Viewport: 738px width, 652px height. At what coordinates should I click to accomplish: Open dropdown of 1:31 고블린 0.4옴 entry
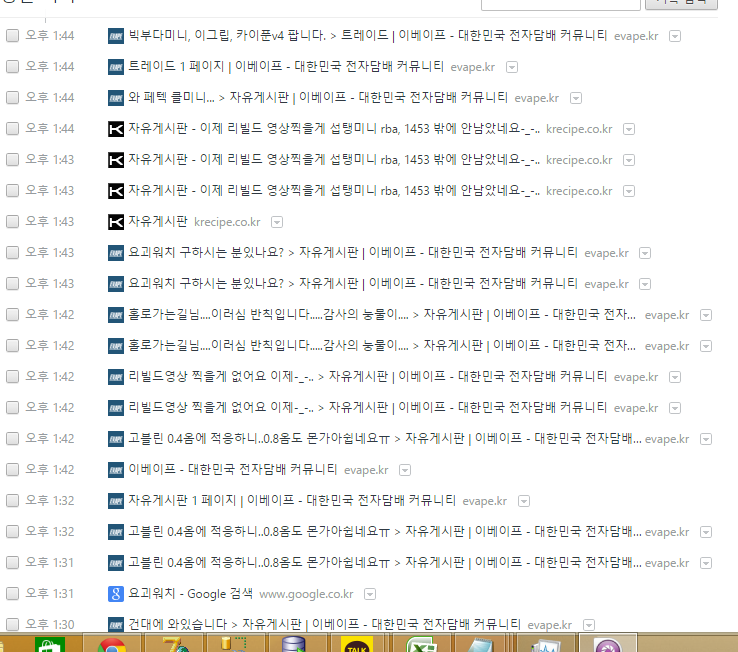click(x=706, y=563)
